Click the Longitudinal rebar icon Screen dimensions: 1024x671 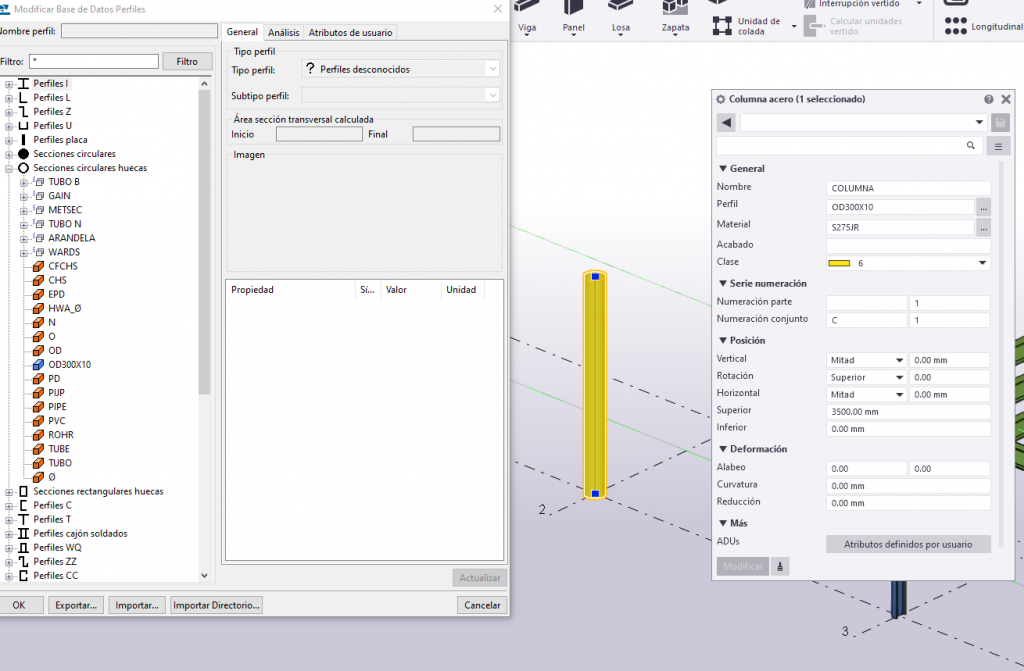[x=955, y=26]
